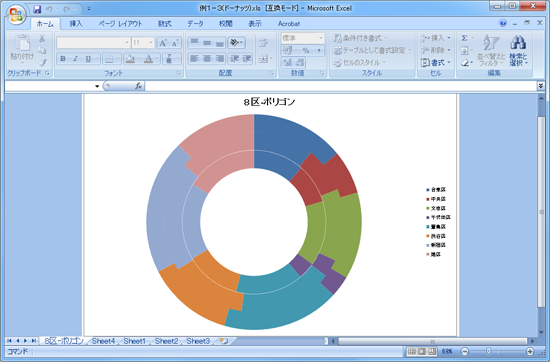Open the Excel help question mark icon

coord(503,23)
